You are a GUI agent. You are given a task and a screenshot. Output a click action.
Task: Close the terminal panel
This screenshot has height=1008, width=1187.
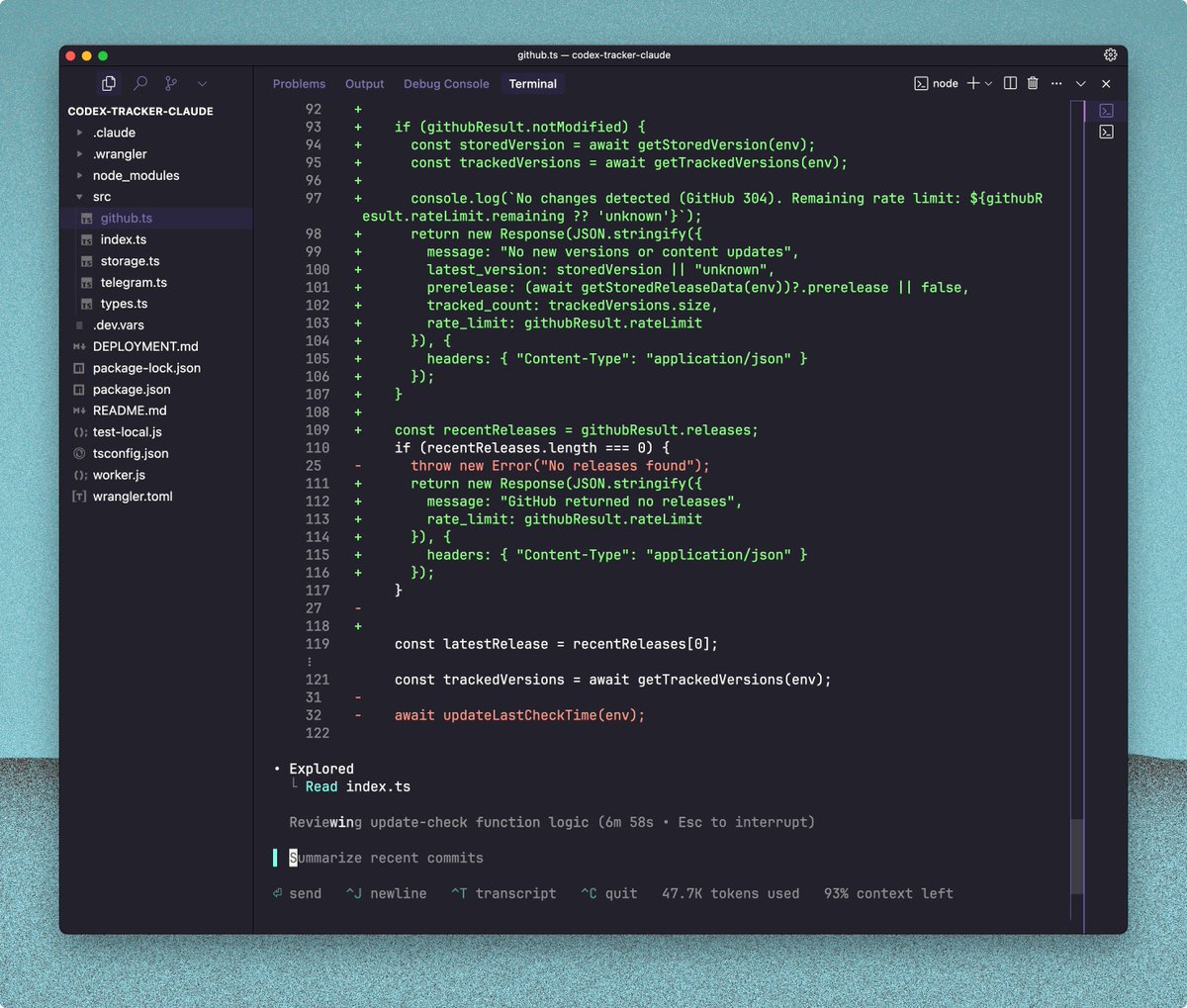tap(1106, 84)
